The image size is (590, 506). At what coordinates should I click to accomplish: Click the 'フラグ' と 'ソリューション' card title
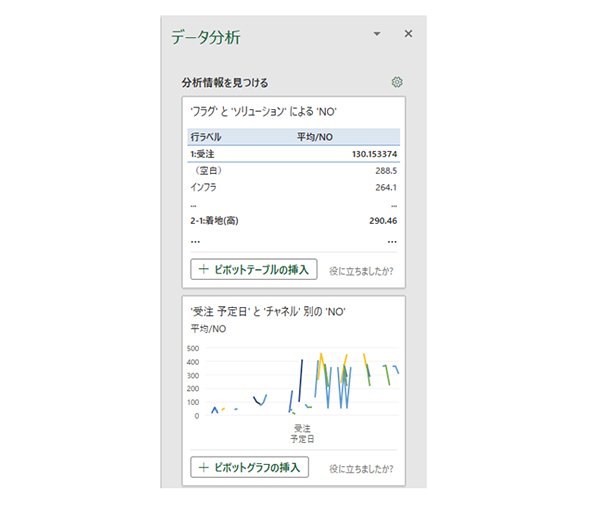pos(263,111)
